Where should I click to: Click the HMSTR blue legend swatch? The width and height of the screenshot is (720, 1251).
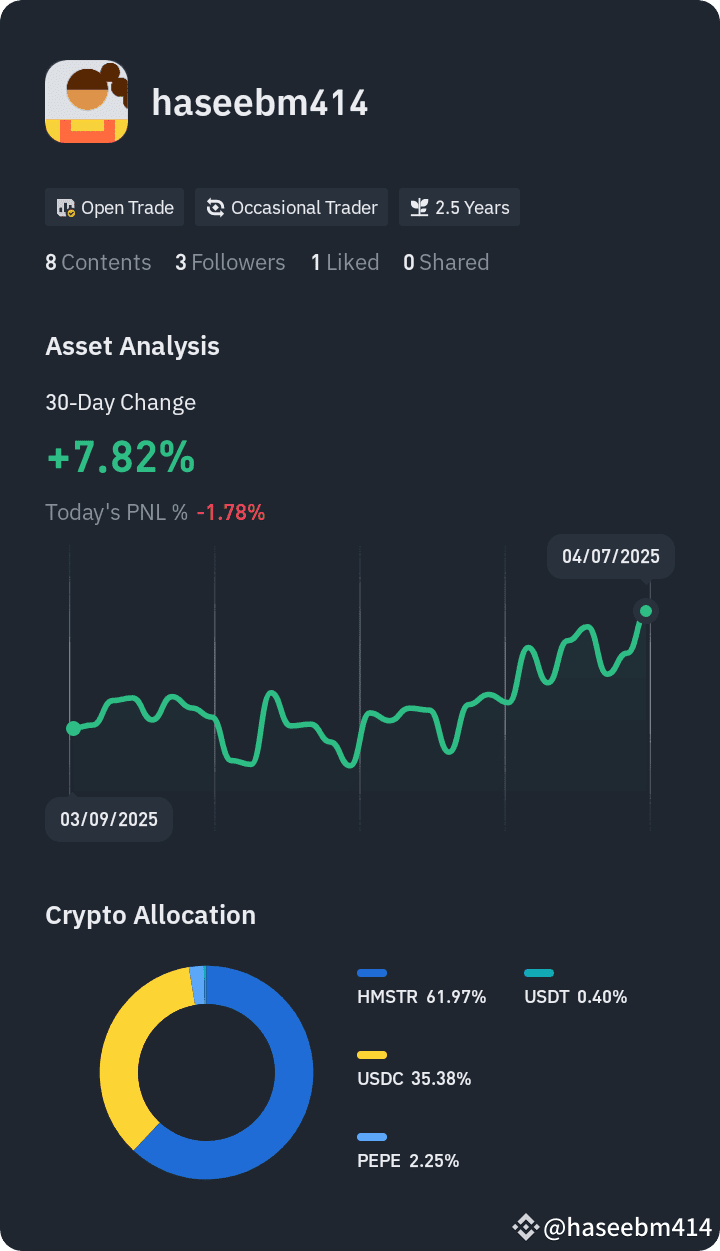click(x=372, y=973)
